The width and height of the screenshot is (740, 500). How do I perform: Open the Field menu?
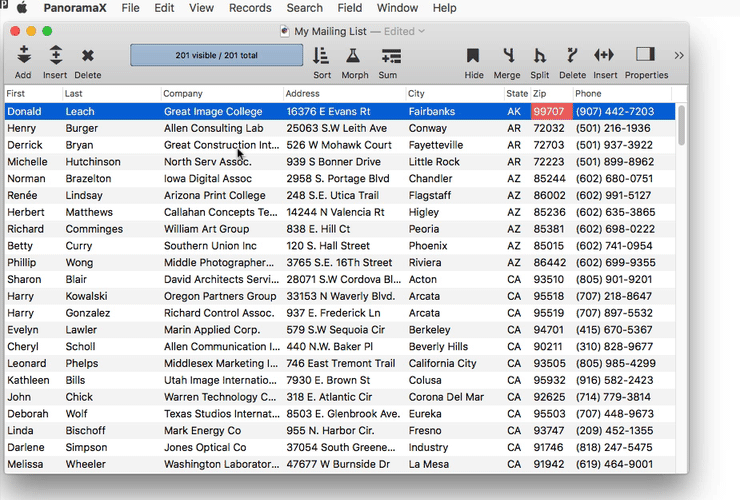pos(350,8)
